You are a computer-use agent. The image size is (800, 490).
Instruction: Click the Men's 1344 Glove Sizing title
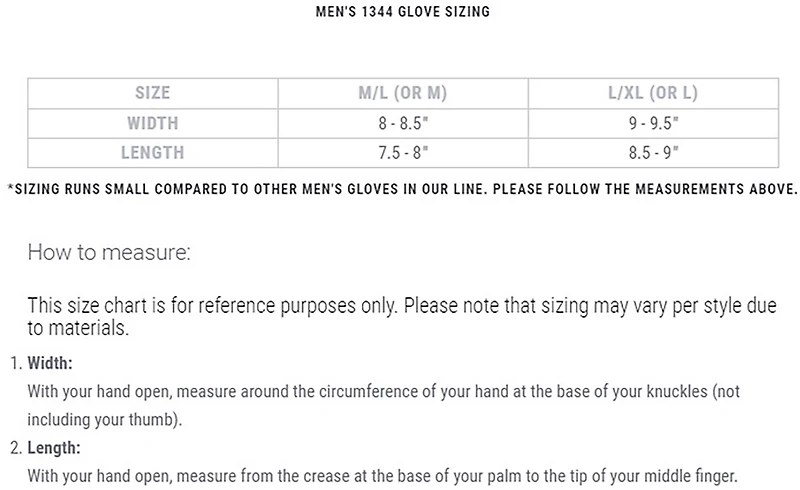[403, 12]
